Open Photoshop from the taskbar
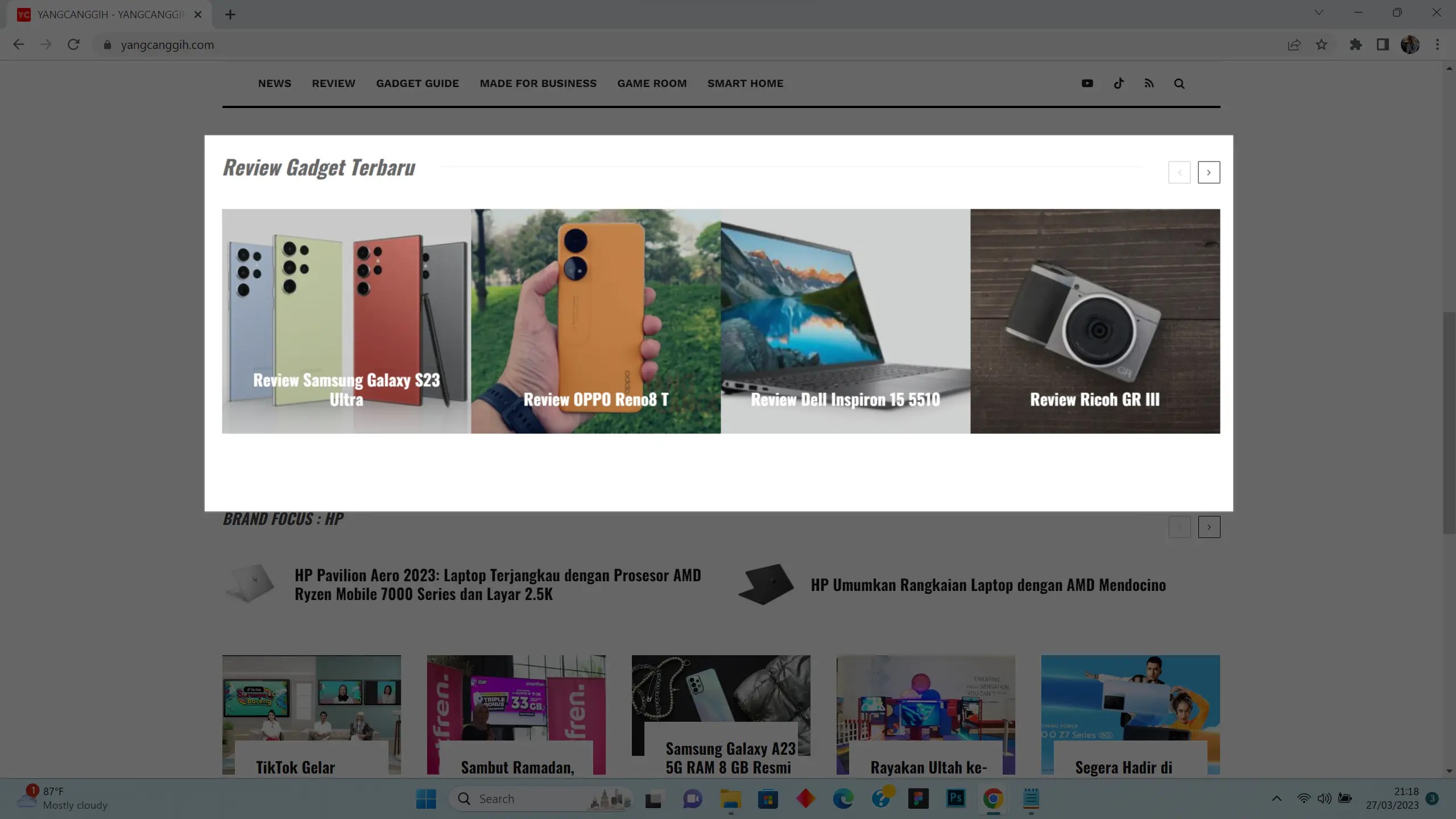The height and width of the screenshot is (819, 1456). (x=955, y=799)
